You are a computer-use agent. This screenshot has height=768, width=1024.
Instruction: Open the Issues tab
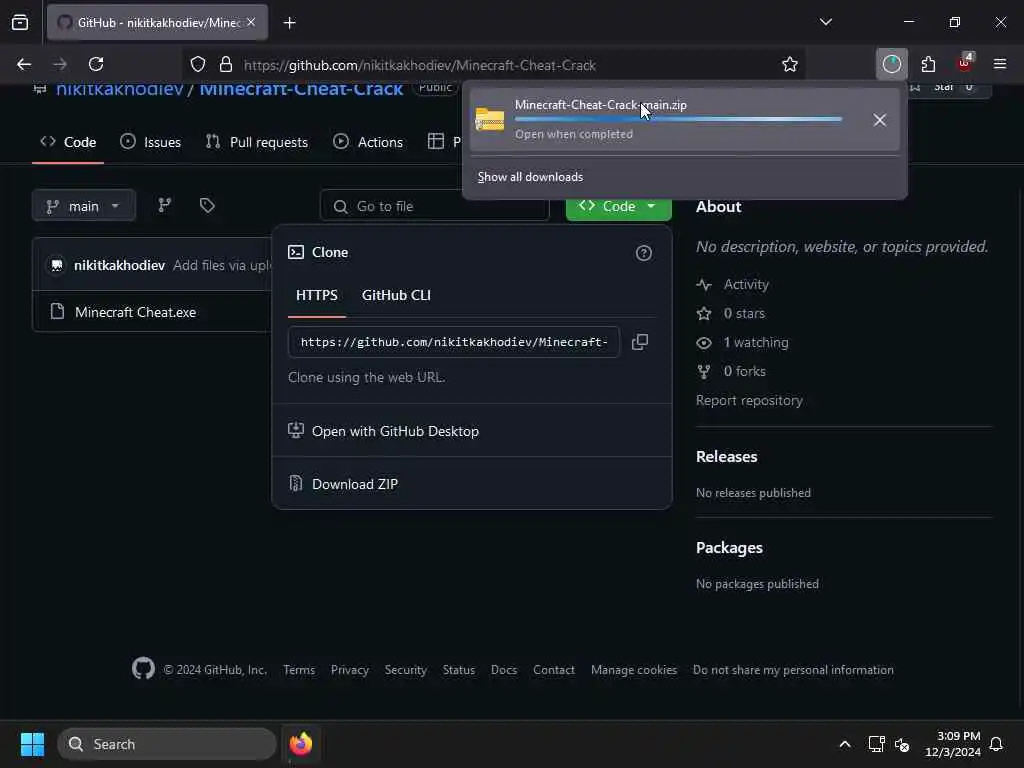pyautogui.click(x=151, y=142)
